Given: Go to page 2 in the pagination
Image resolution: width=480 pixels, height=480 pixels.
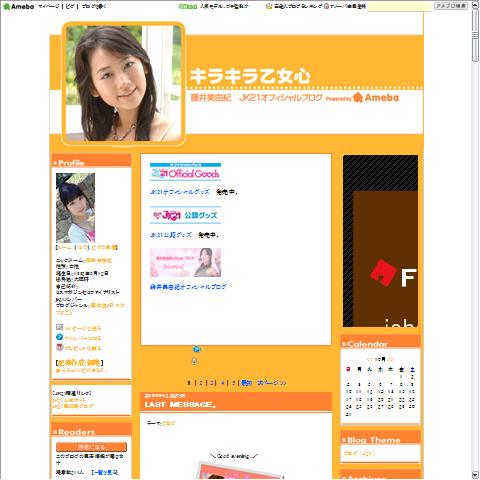Looking at the screenshot, I should pyautogui.click(x=201, y=383).
